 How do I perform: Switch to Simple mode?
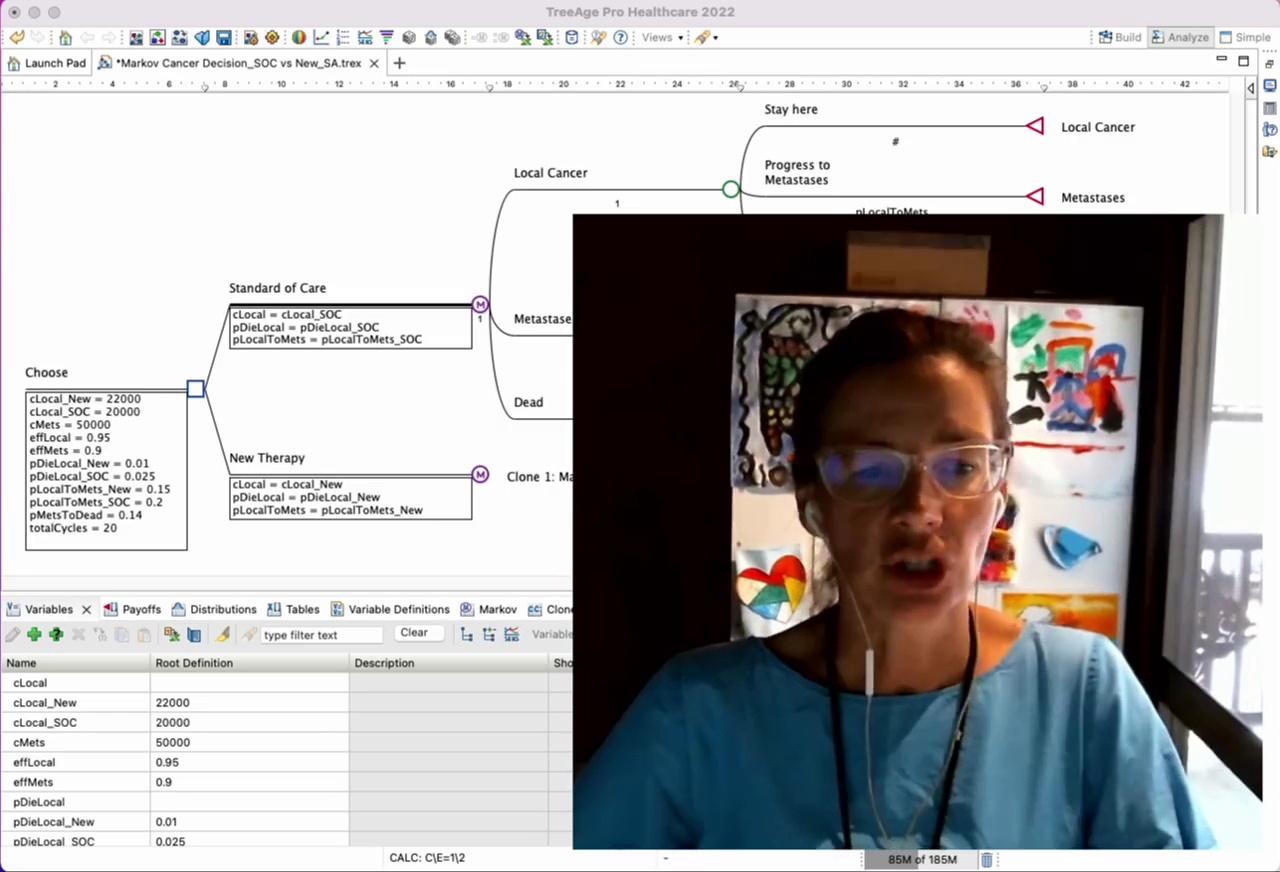1244,37
